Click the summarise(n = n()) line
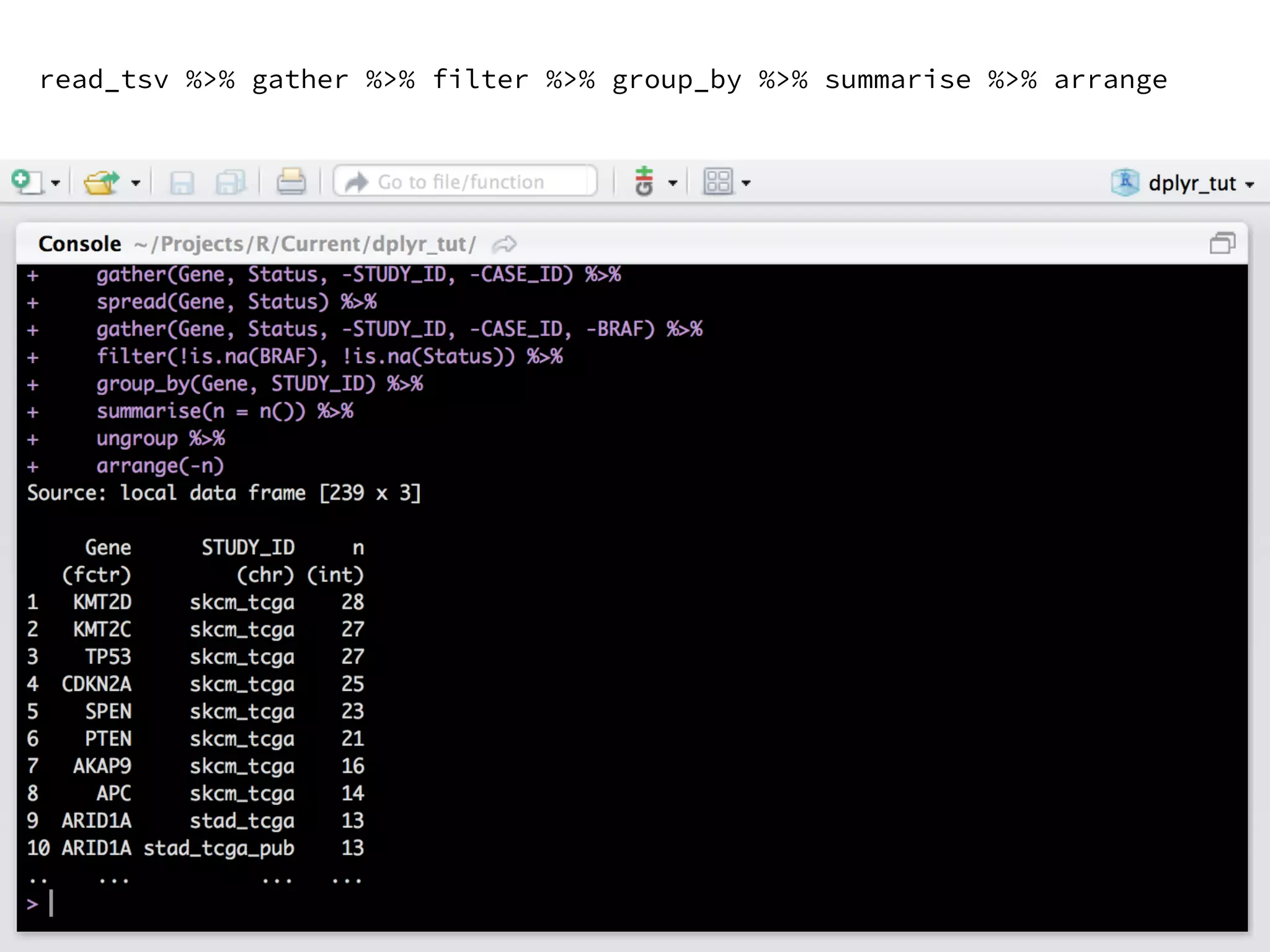 click(x=224, y=412)
